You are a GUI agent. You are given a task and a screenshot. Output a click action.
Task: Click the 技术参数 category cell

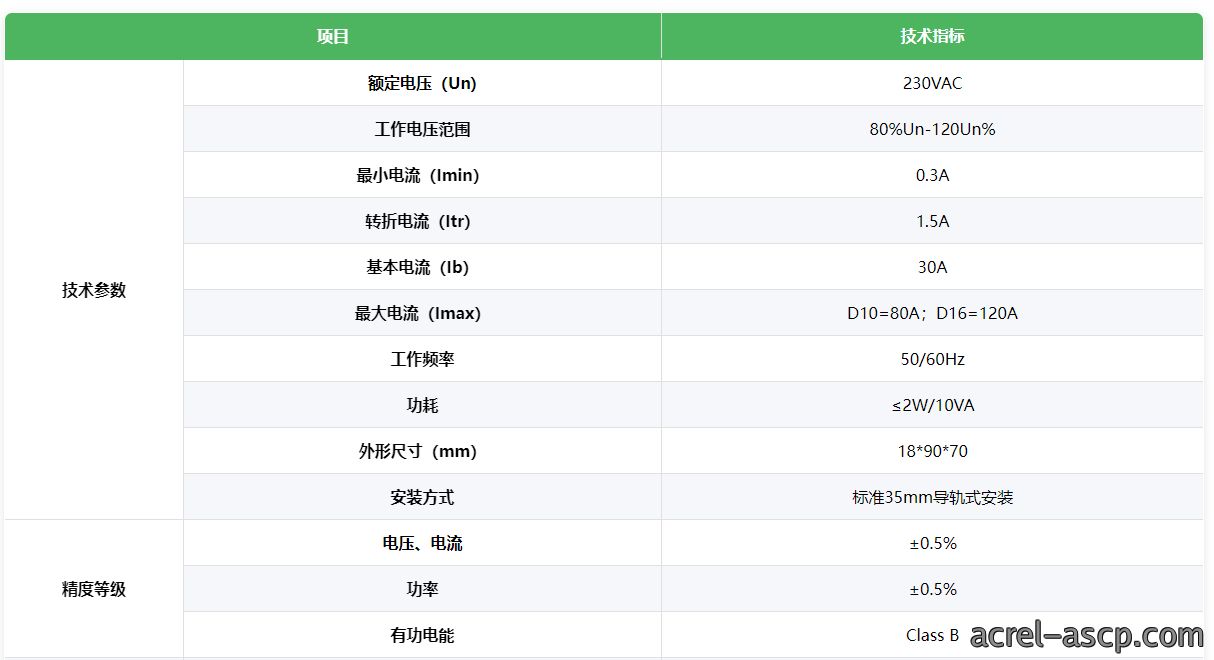click(x=94, y=290)
